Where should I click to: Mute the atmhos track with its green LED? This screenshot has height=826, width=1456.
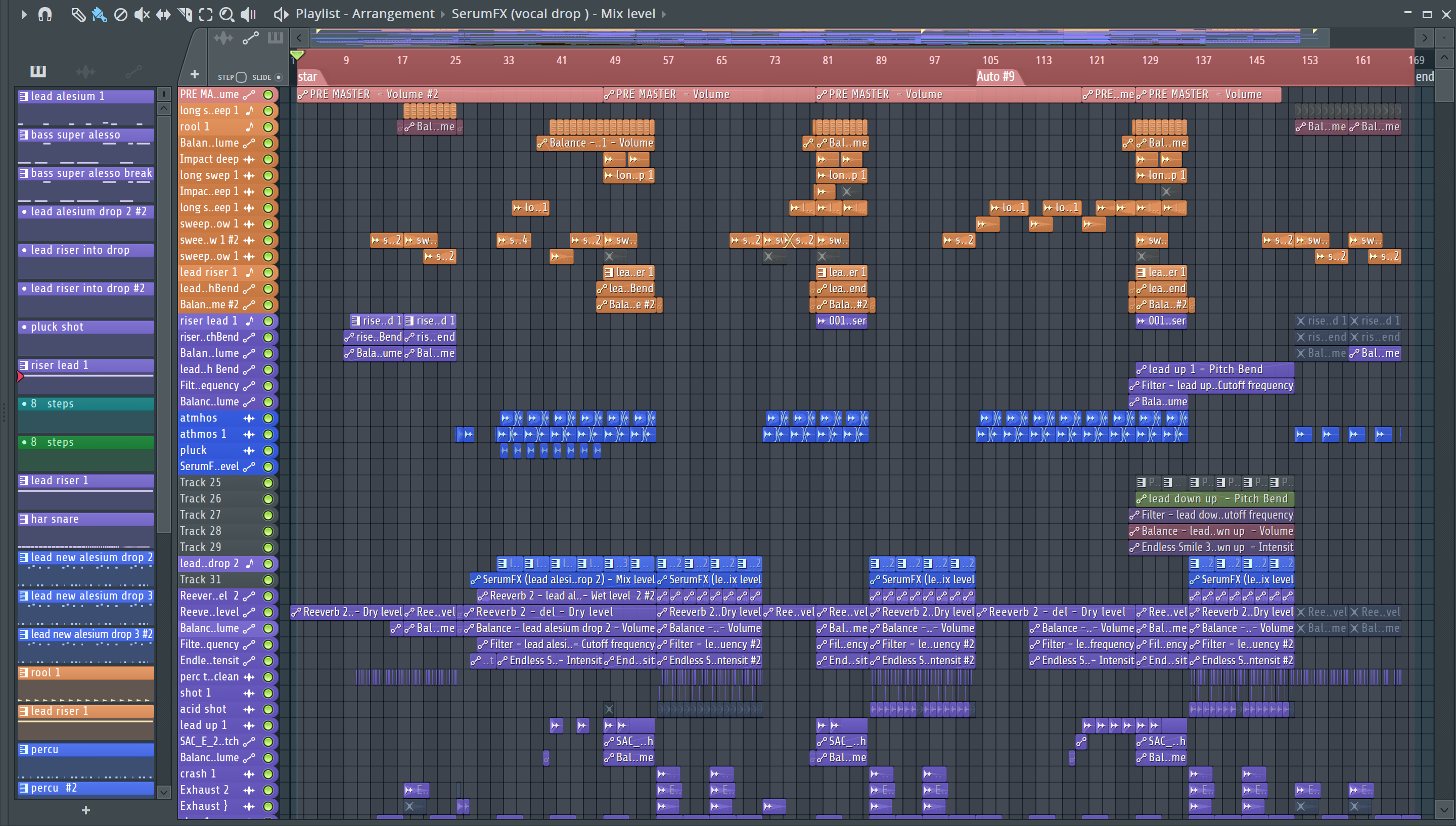click(268, 418)
